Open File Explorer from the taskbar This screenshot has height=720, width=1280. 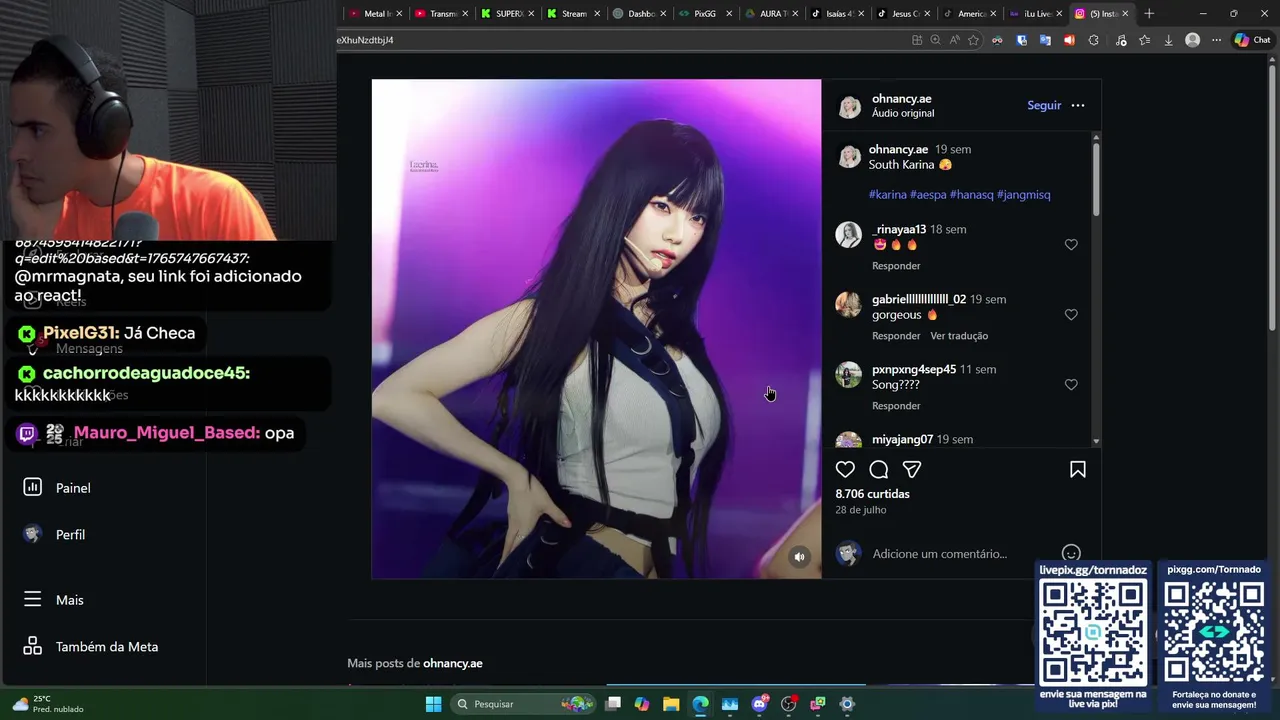tap(671, 704)
